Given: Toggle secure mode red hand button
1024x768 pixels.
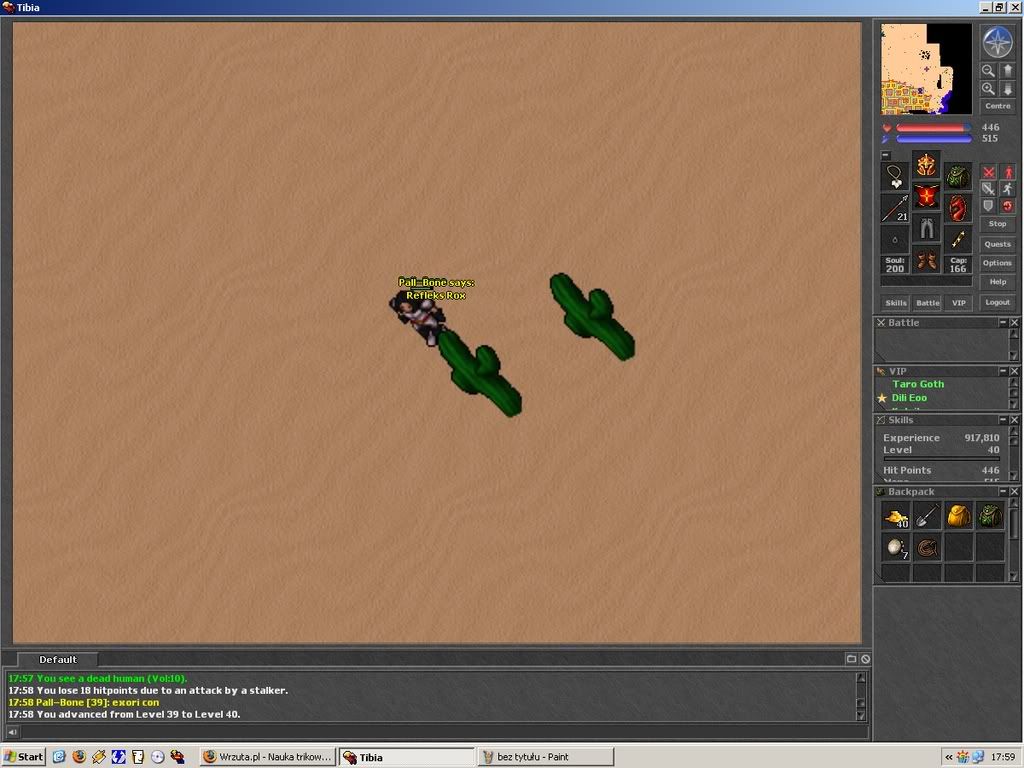Looking at the screenshot, I should [1008, 206].
